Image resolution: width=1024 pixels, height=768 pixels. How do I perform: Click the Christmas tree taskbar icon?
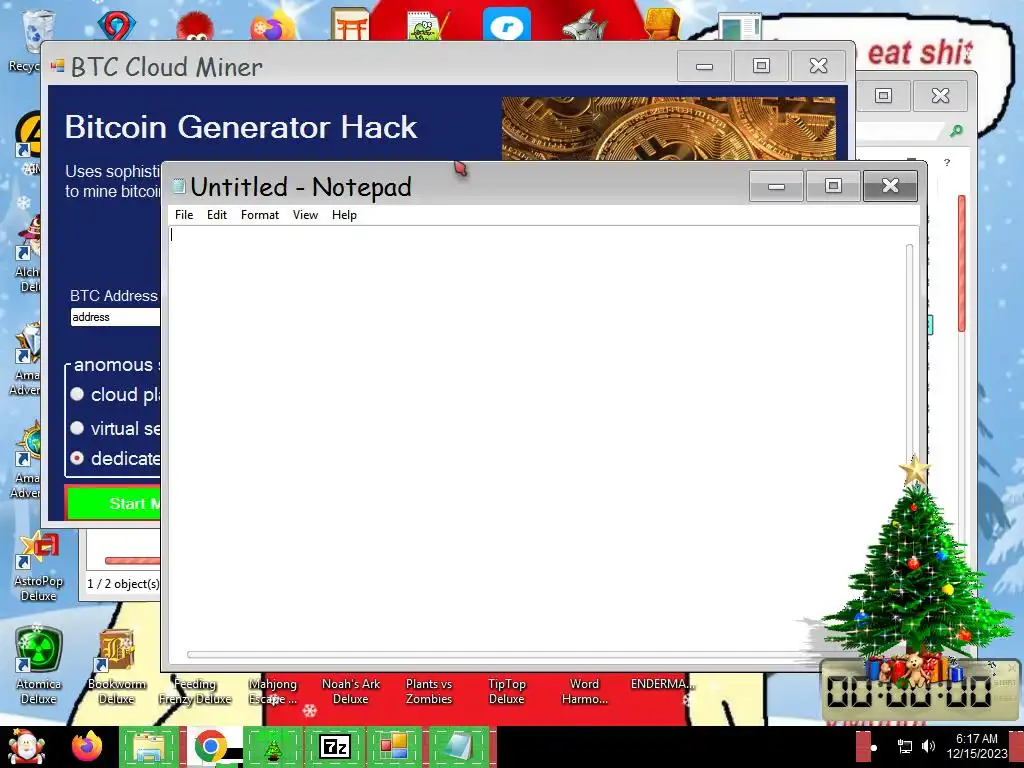click(273, 747)
